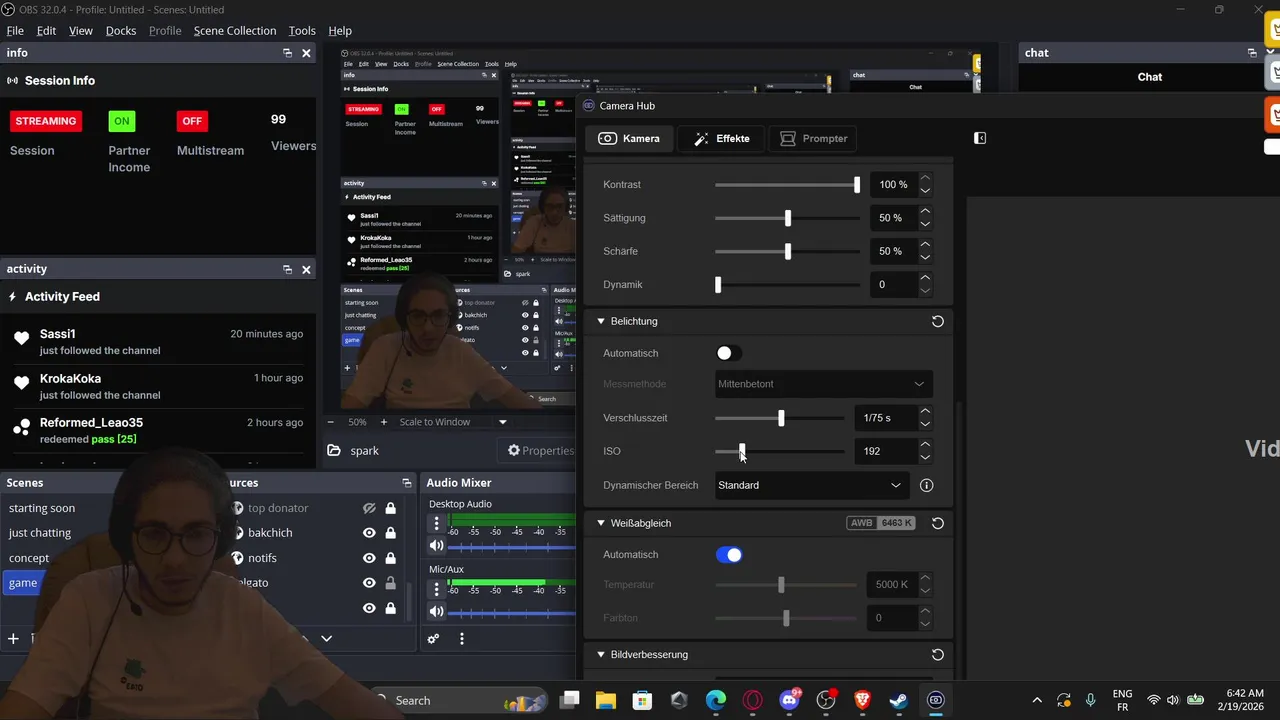Collapse the Bildverbesserung section
The height and width of the screenshot is (720, 1280).
coord(601,655)
